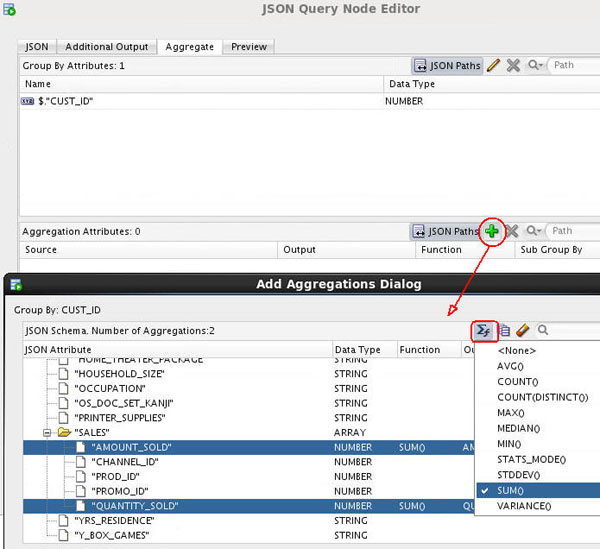
Task: Click delete X icon in Aggregation Attributes toolbar
Action: pyautogui.click(x=512, y=231)
